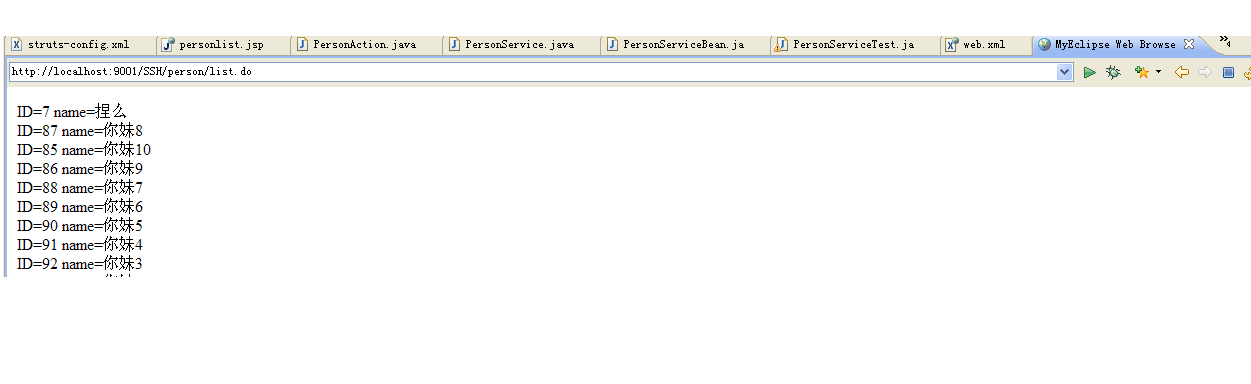The image size is (1251, 384).
Task: Open the PersonService.java tab
Action: click(520, 45)
